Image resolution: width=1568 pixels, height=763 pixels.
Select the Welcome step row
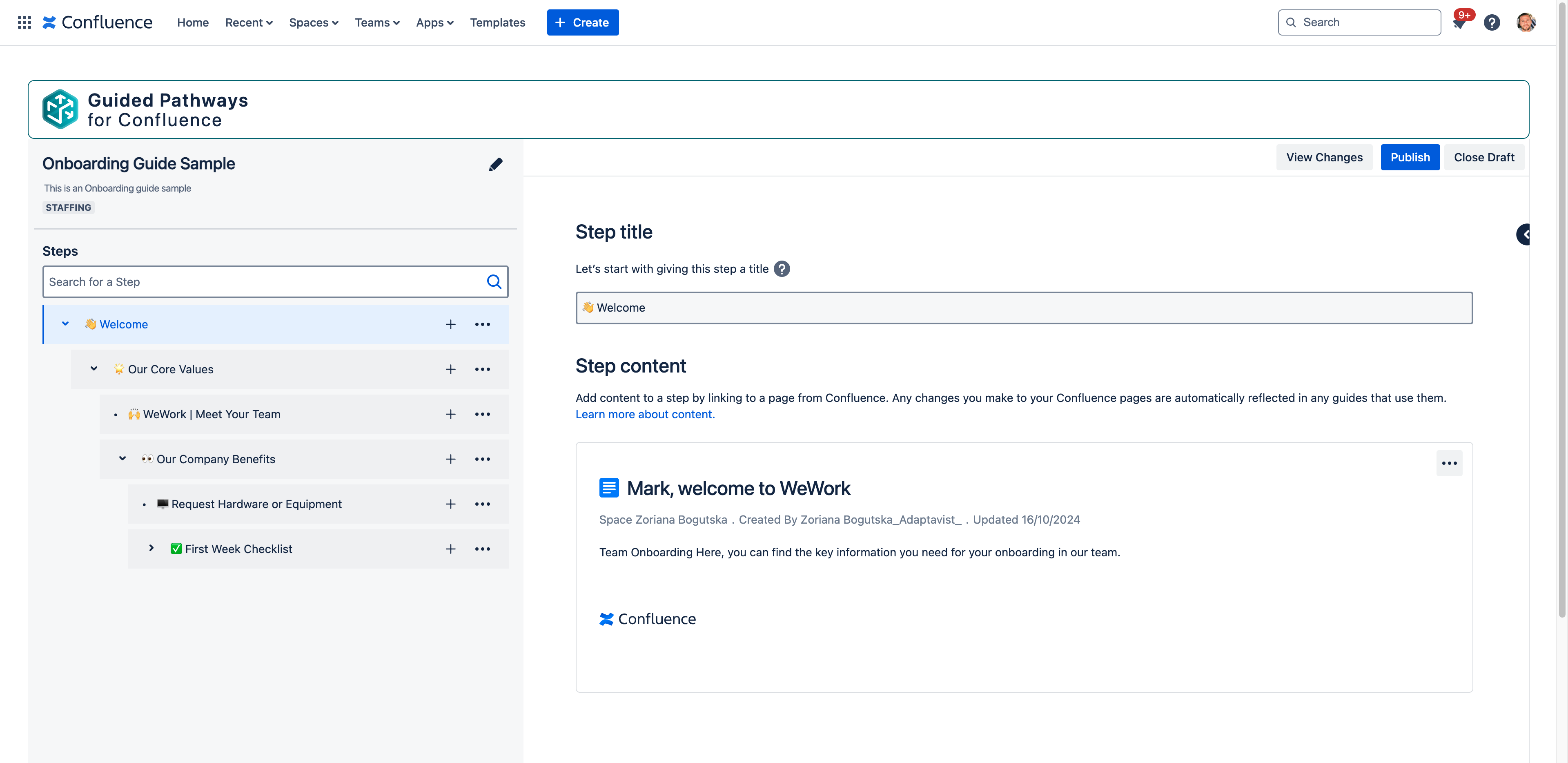click(x=275, y=325)
